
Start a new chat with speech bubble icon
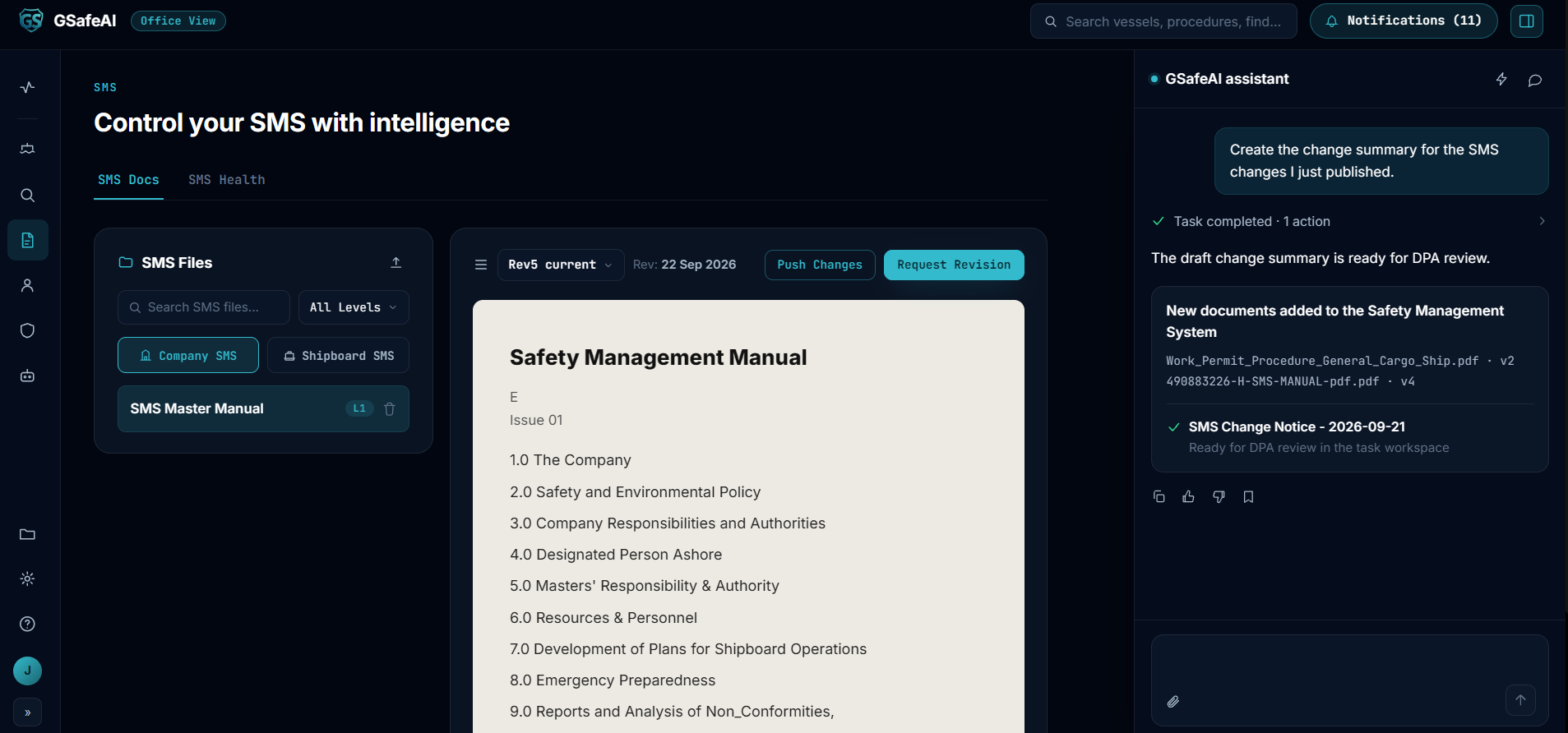tap(1534, 80)
